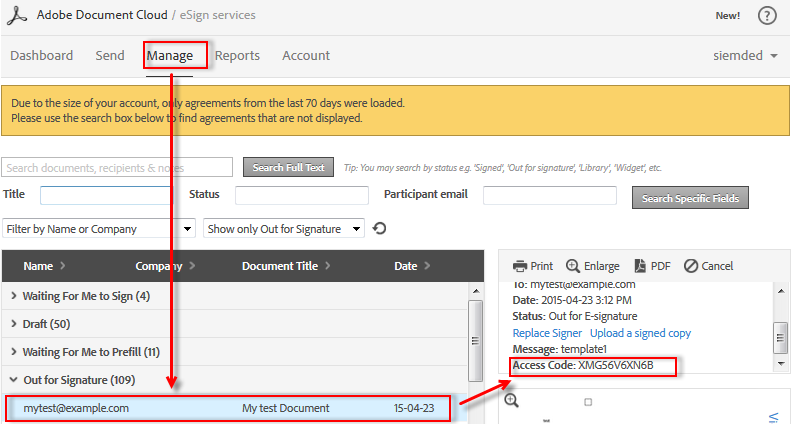Open the Show only Out for Signature dropdown
The width and height of the screenshot is (805, 424).
point(284,229)
